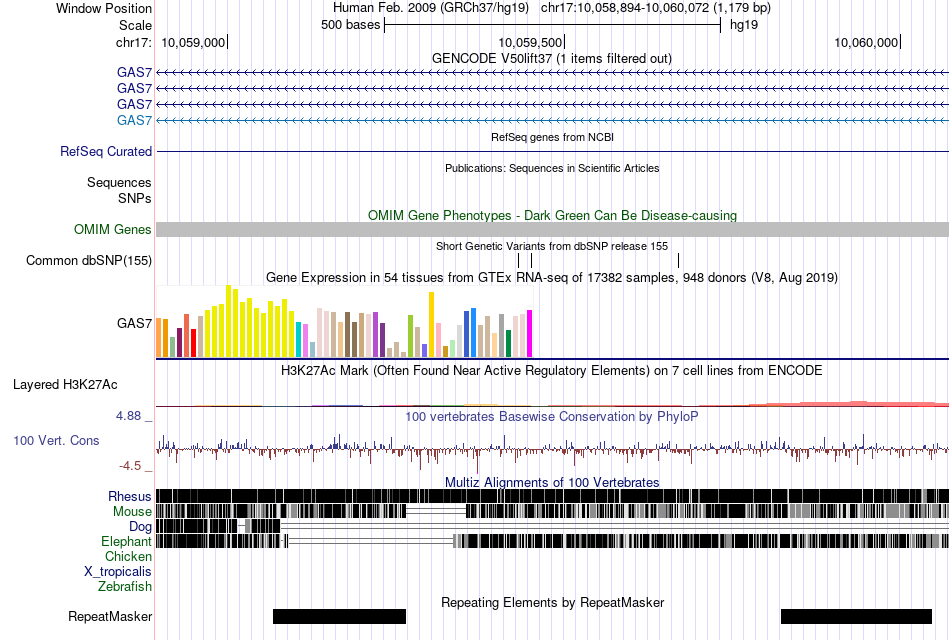The height and width of the screenshot is (640, 950).
Task: Click the gray OMIM Genes bar
Action: (x=553, y=229)
